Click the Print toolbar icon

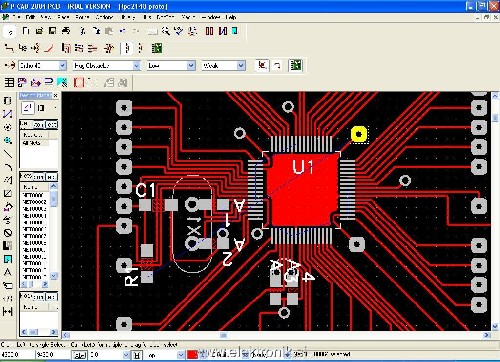tap(66, 31)
